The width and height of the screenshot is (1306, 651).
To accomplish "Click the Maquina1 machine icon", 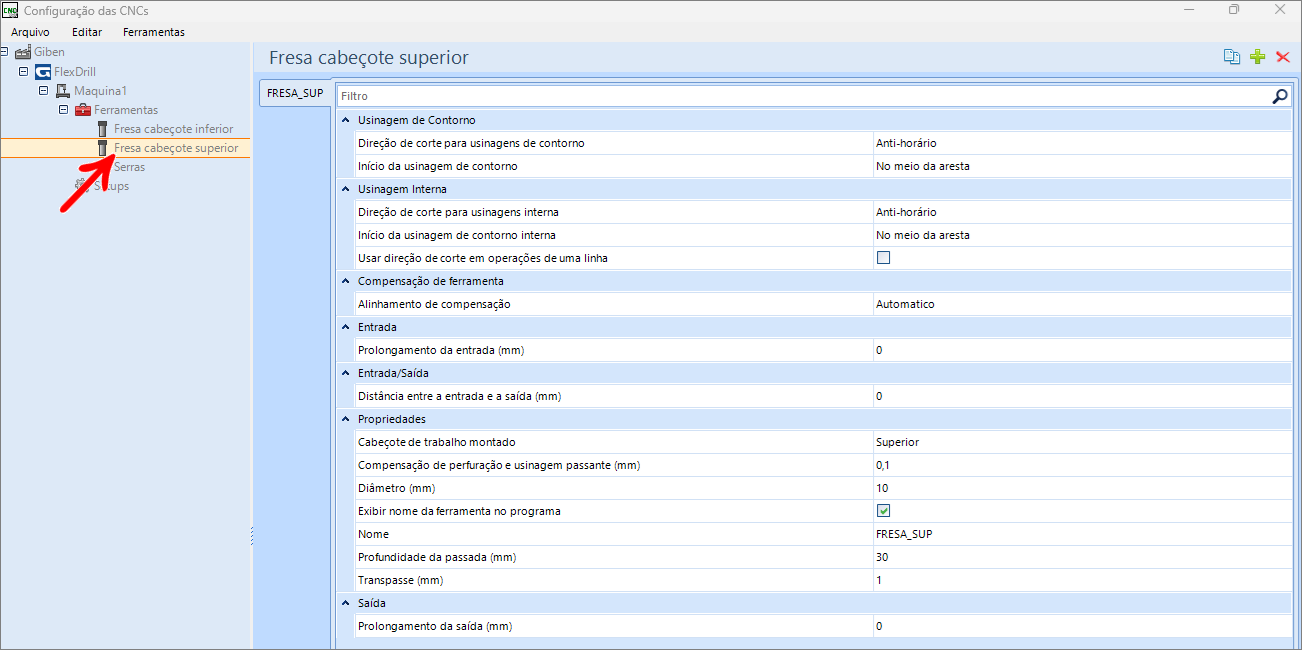I will tap(63, 91).
